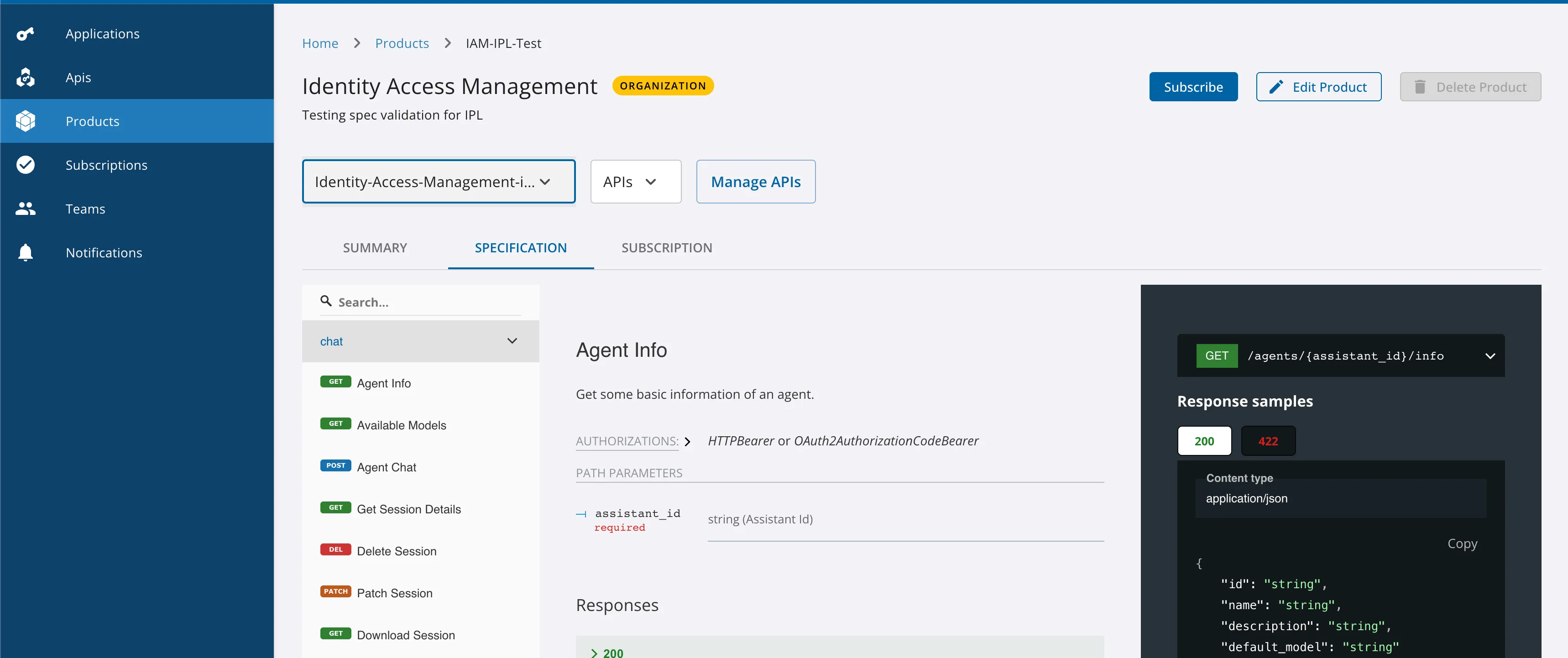Viewport: 1568px width, 658px height.
Task: Click the Notifications bell icon
Action: click(25, 252)
